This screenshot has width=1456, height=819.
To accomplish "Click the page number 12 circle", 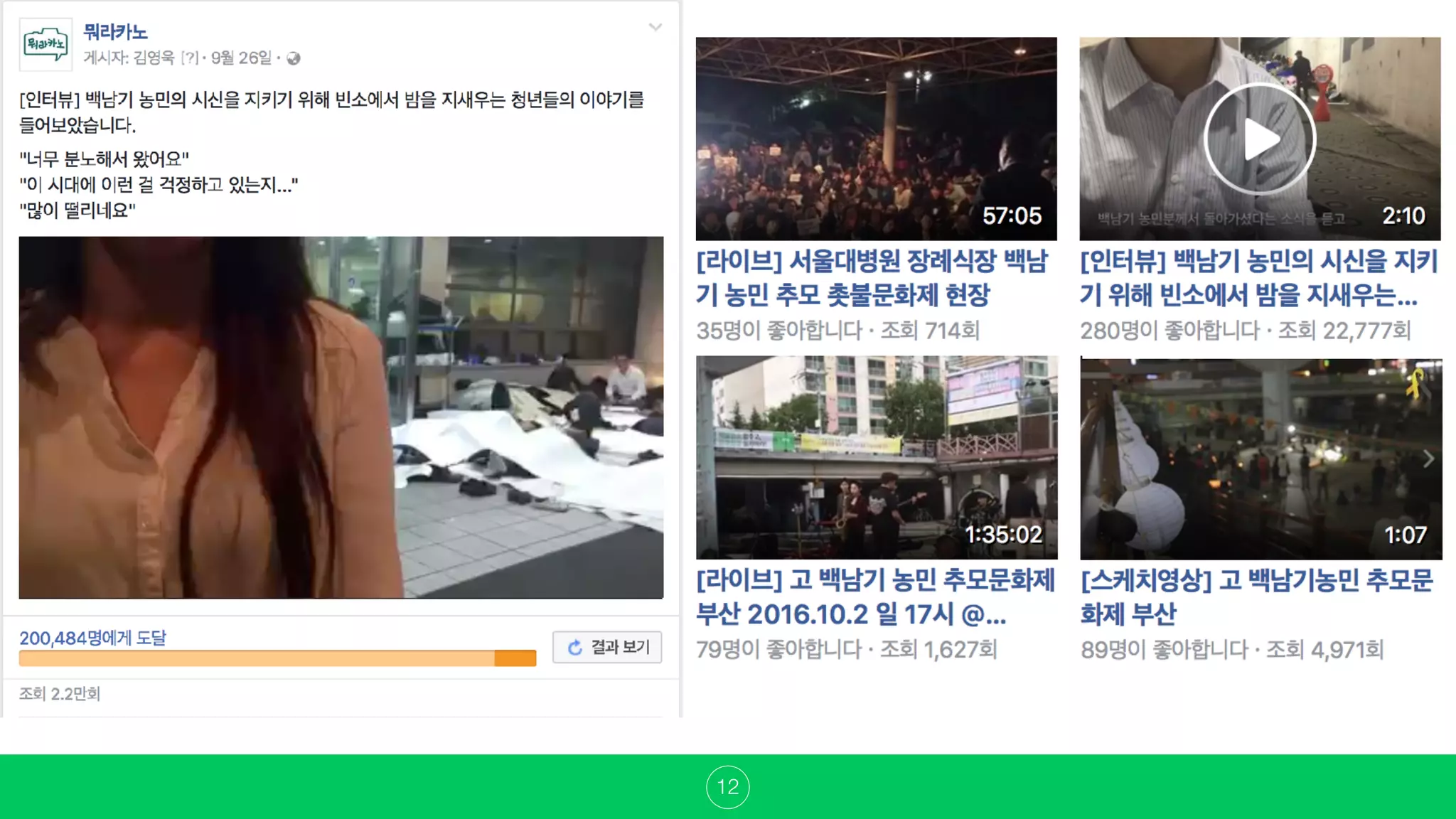I will point(728,787).
